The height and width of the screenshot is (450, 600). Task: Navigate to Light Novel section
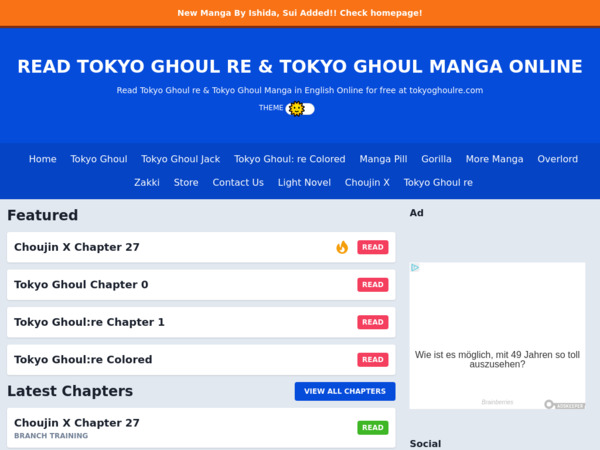click(x=304, y=183)
